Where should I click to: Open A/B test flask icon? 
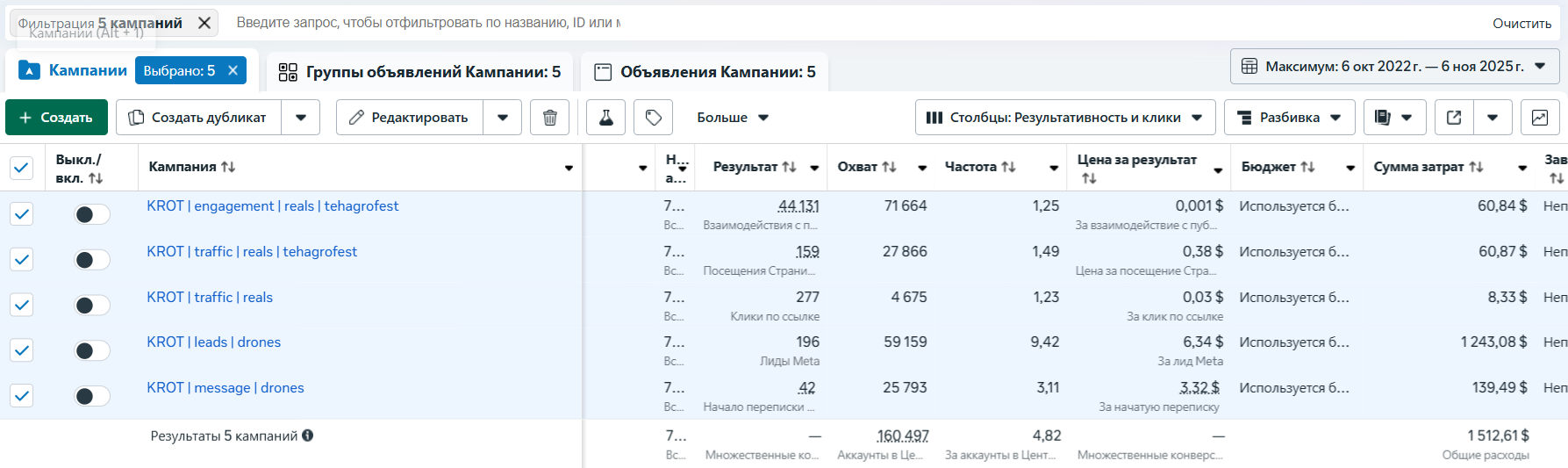pos(605,118)
